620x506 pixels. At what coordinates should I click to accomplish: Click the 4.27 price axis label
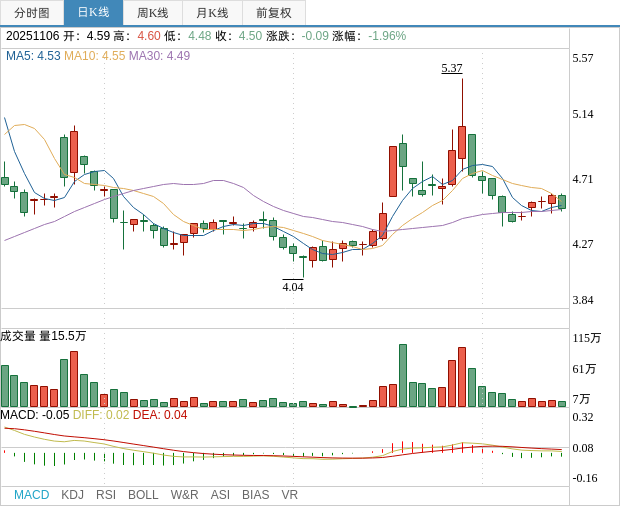(583, 244)
